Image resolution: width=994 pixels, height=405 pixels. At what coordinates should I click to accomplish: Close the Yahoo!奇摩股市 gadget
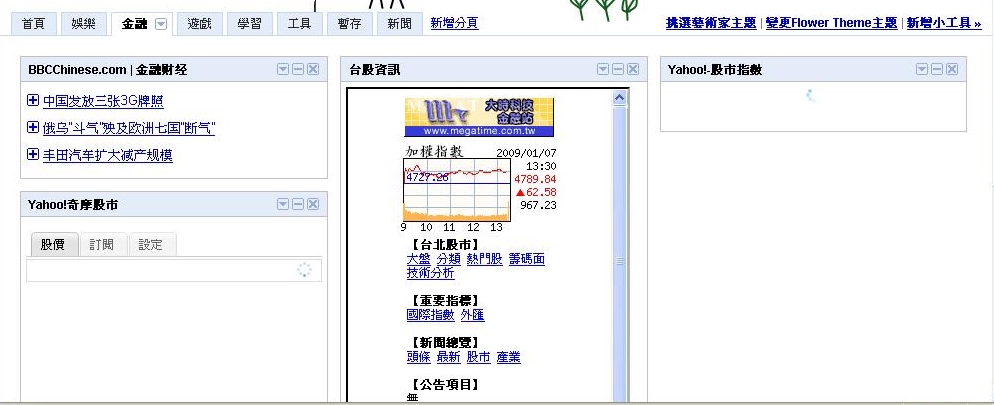point(313,204)
